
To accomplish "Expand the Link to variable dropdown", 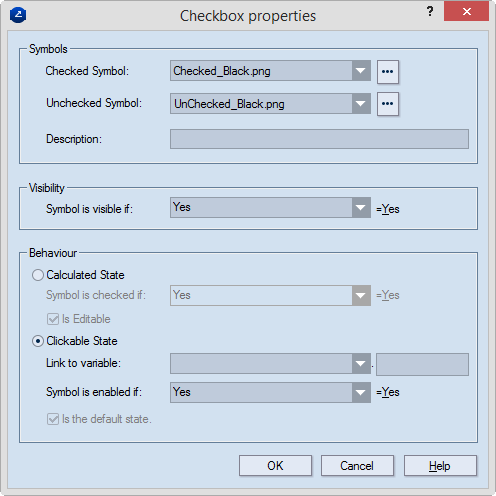I will coord(361,363).
